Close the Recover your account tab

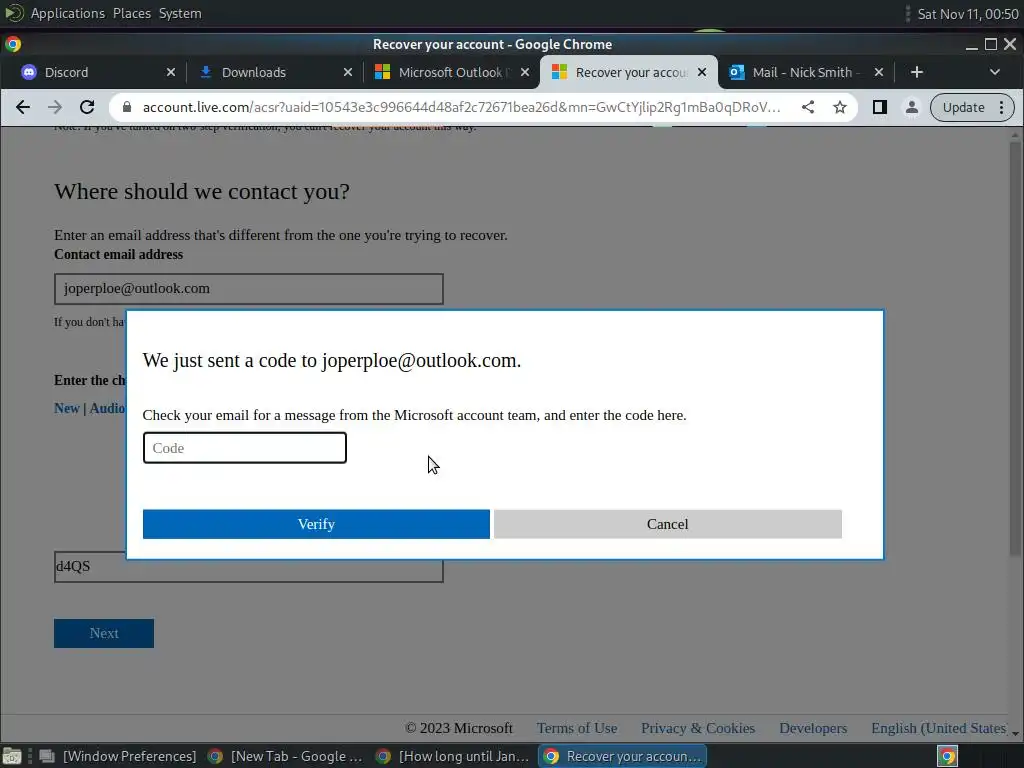click(702, 72)
